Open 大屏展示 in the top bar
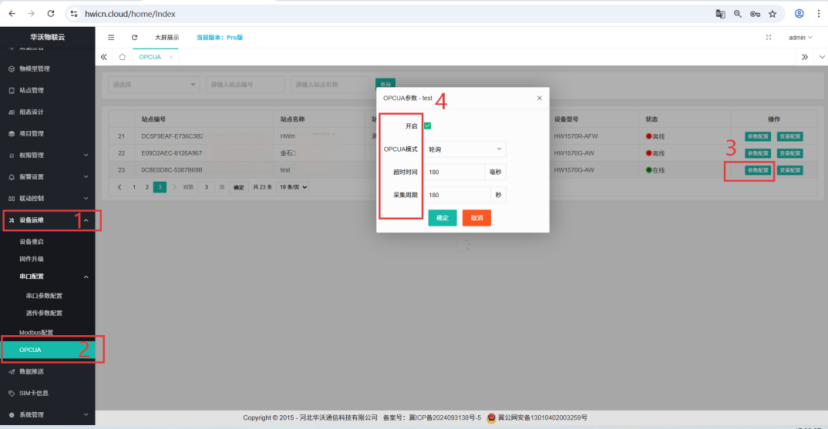This screenshot has width=828, height=429. coord(167,38)
